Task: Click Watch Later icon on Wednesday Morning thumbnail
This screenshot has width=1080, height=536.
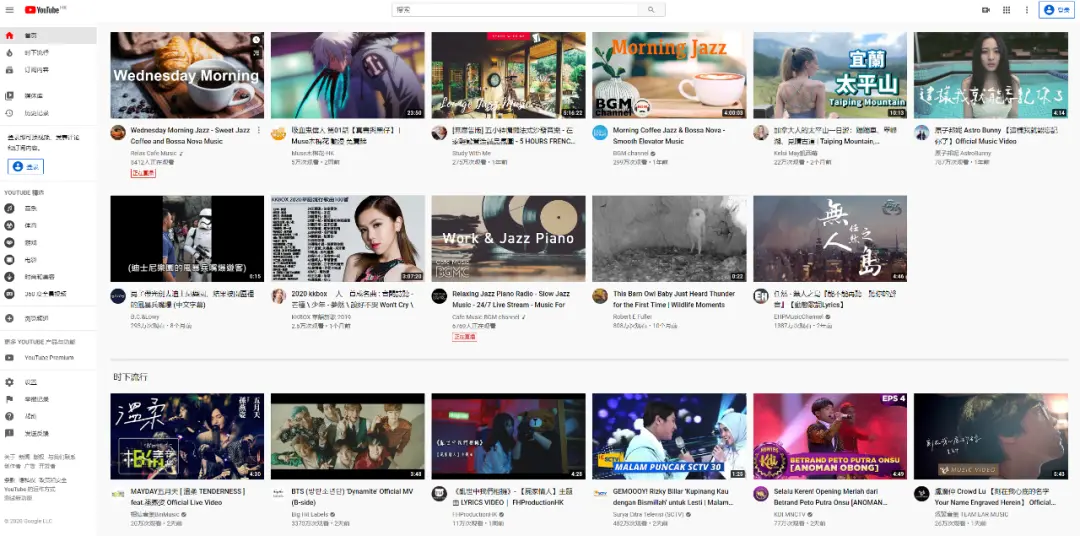Action: click(256, 40)
